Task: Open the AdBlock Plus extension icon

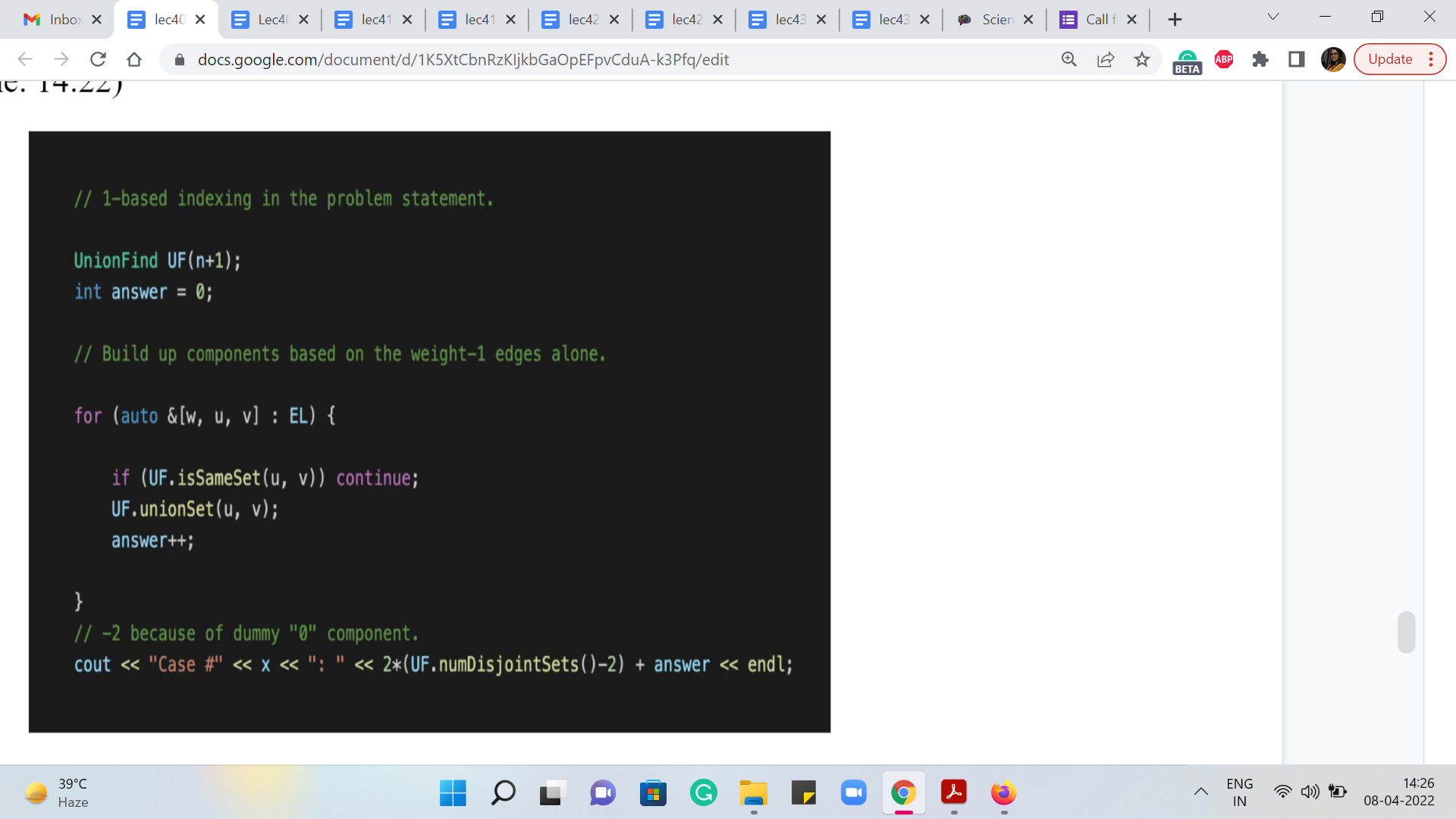Action: 1224,59
